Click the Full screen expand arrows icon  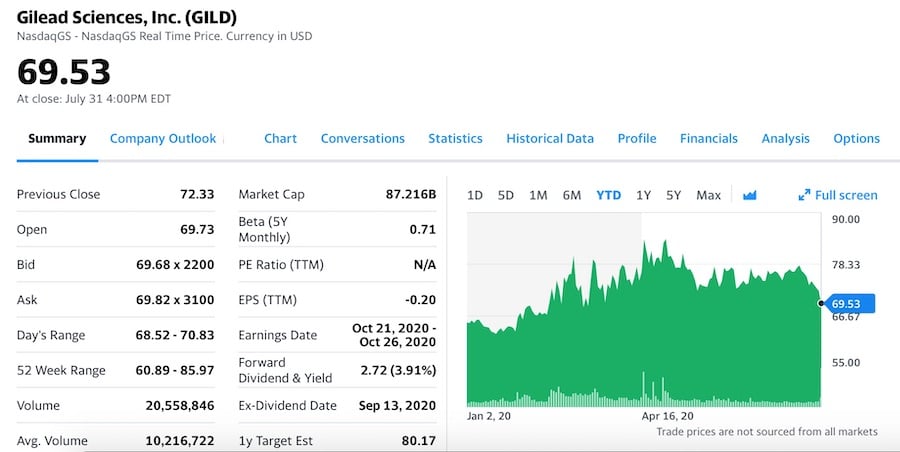click(804, 195)
